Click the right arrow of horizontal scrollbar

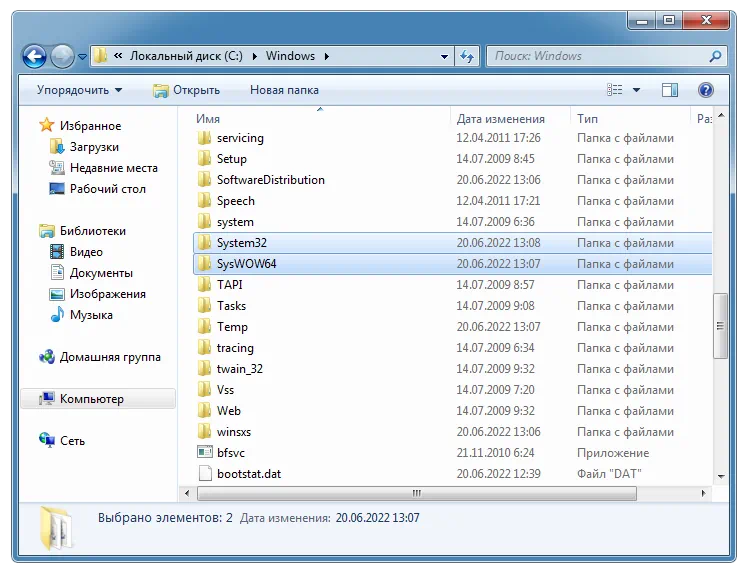point(703,493)
